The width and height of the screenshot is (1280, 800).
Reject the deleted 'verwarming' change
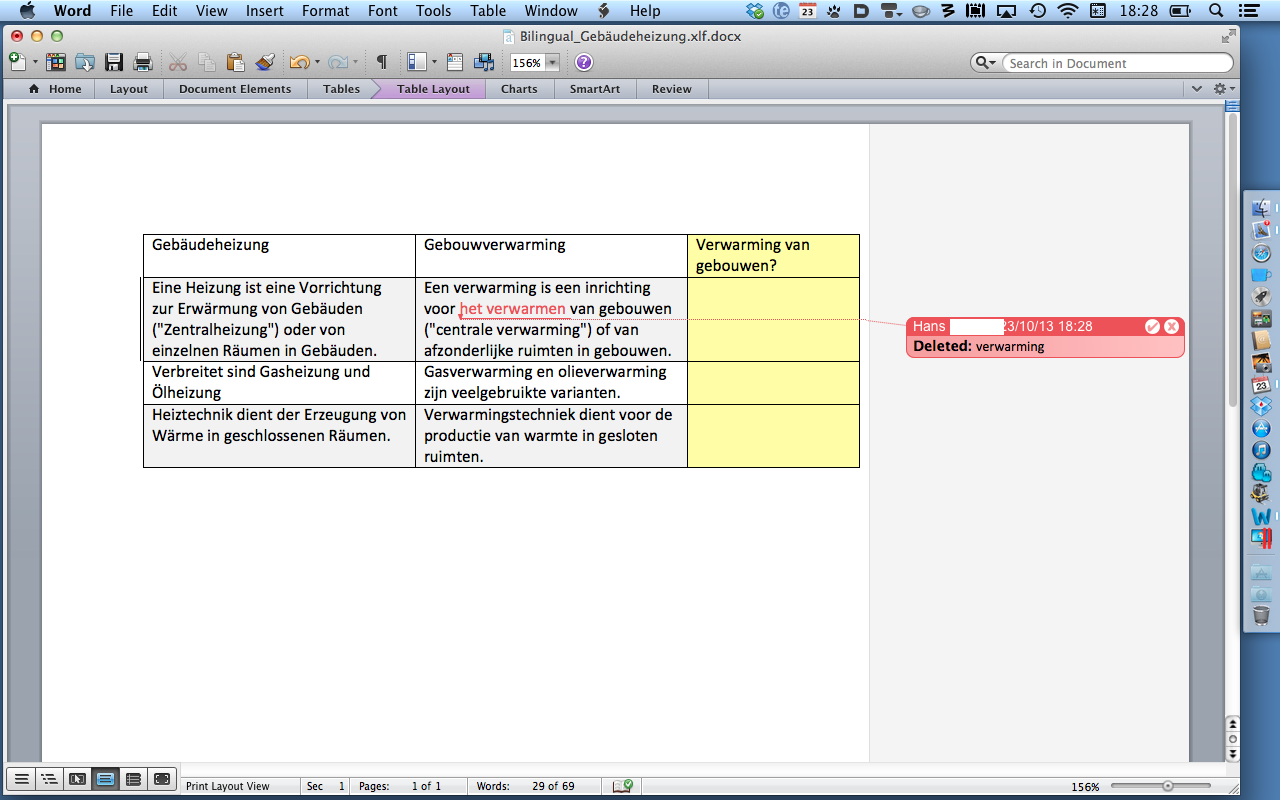(1171, 326)
